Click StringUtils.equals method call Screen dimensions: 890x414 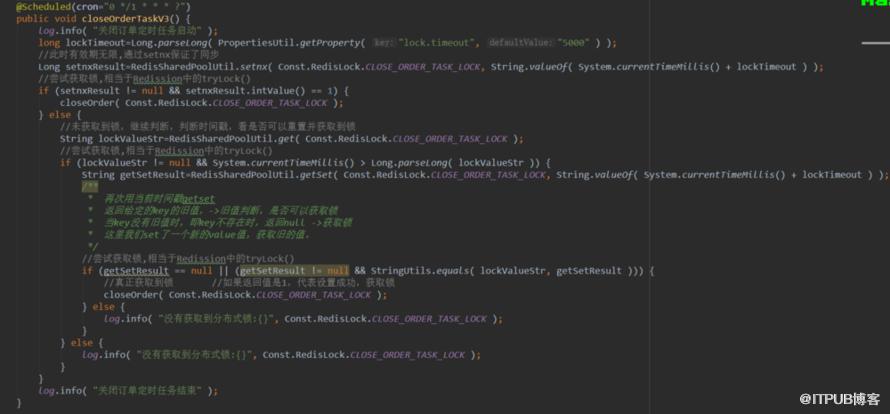coord(421,271)
